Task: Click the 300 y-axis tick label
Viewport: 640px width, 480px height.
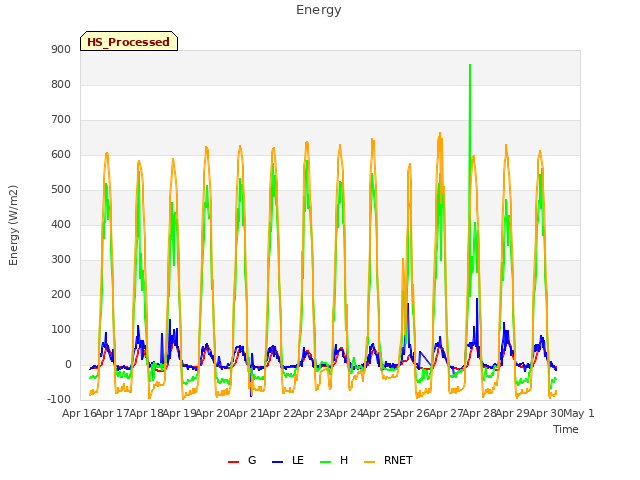Action: pyautogui.click(x=61, y=260)
